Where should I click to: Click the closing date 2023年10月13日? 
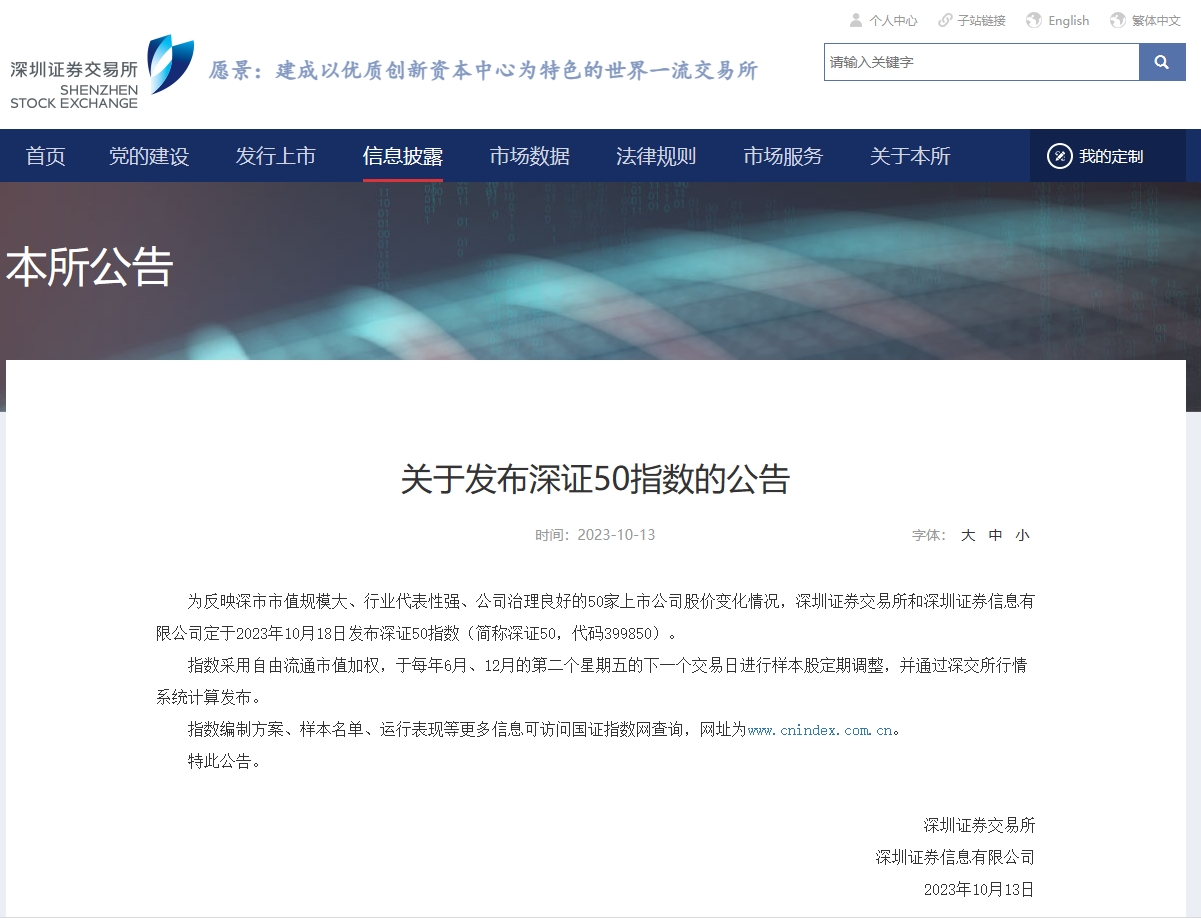coord(979,889)
